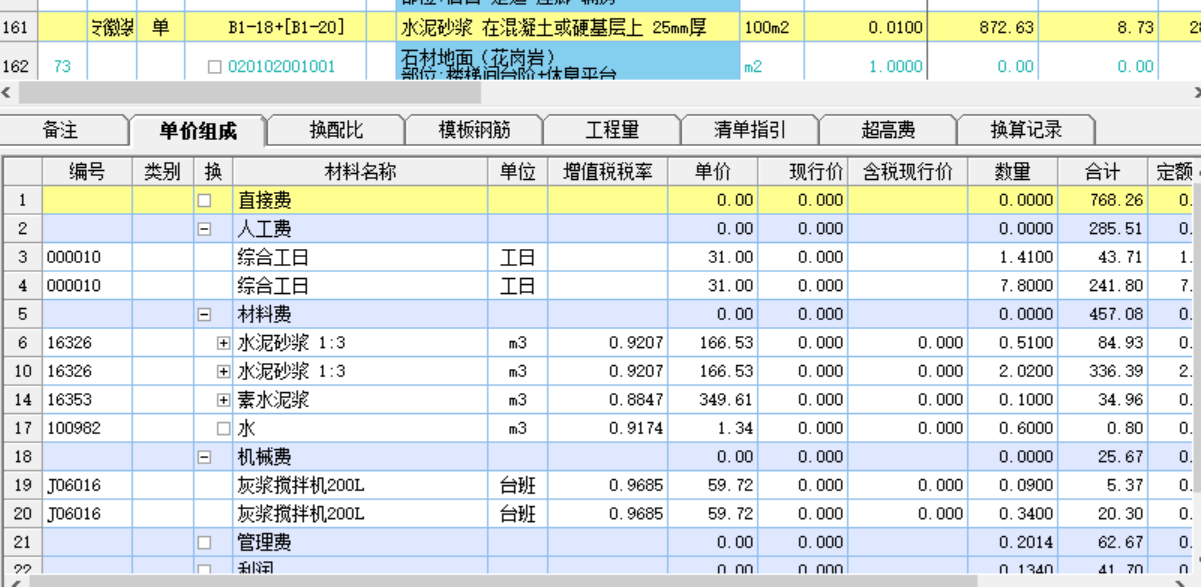Go to the 工程量 tab

click(612, 130)
